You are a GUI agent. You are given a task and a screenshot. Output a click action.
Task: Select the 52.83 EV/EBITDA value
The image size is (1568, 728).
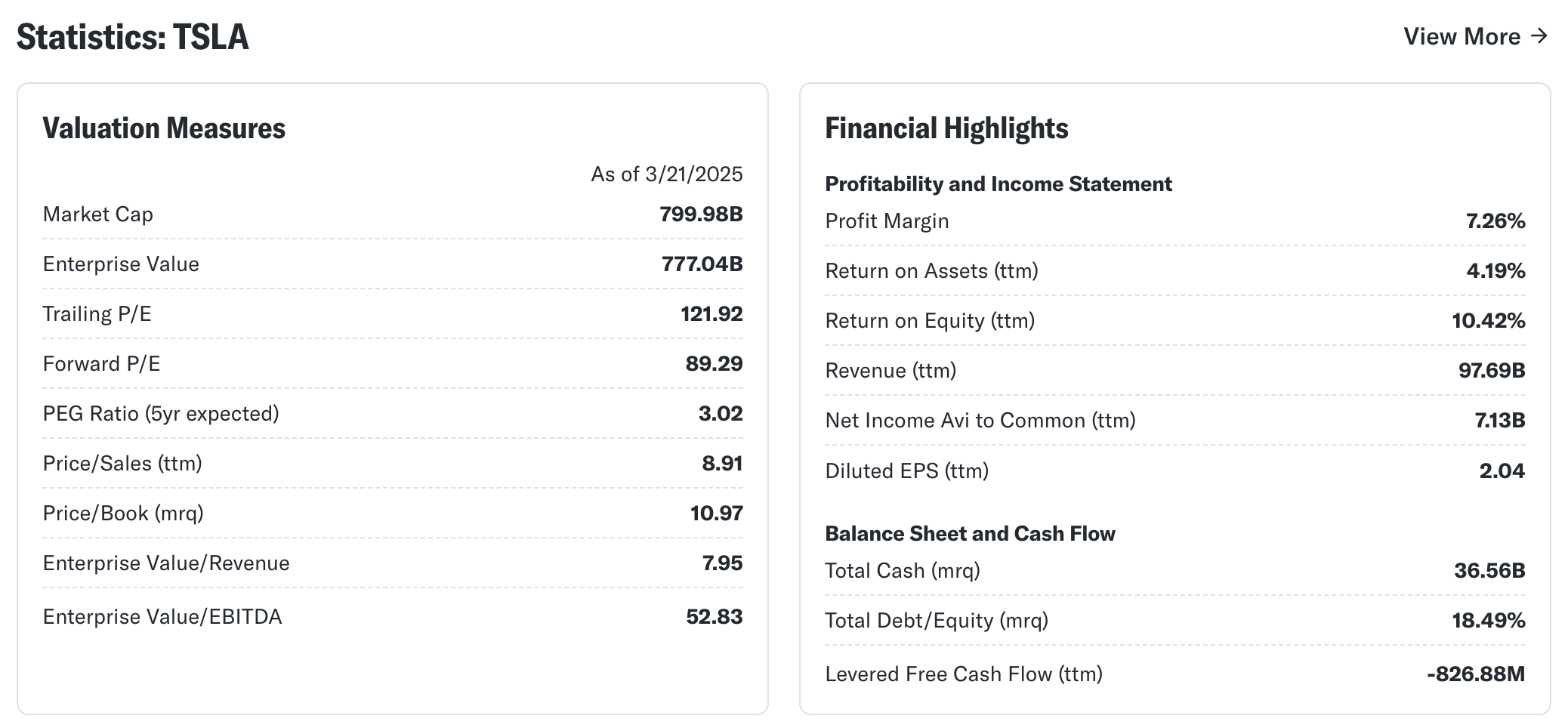pos(715,617)
